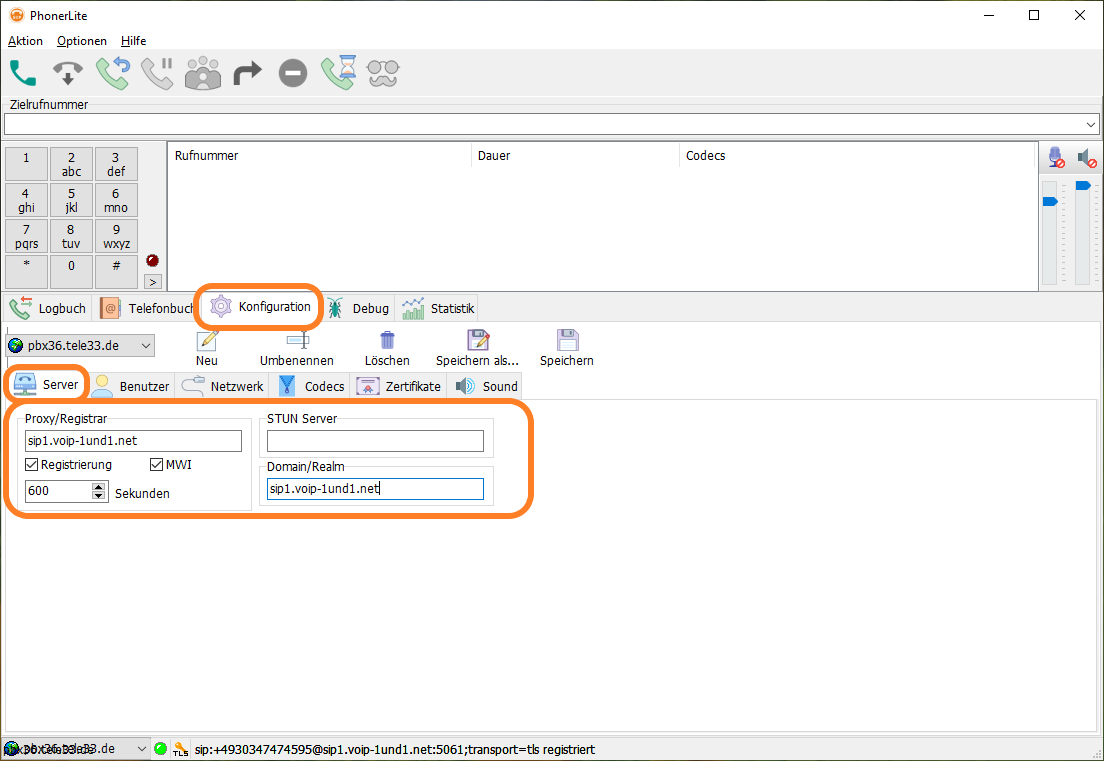Click the Speichern als floppy icon
The height and width of the screenshot is (761, 1104).
[x=478, y=341]
